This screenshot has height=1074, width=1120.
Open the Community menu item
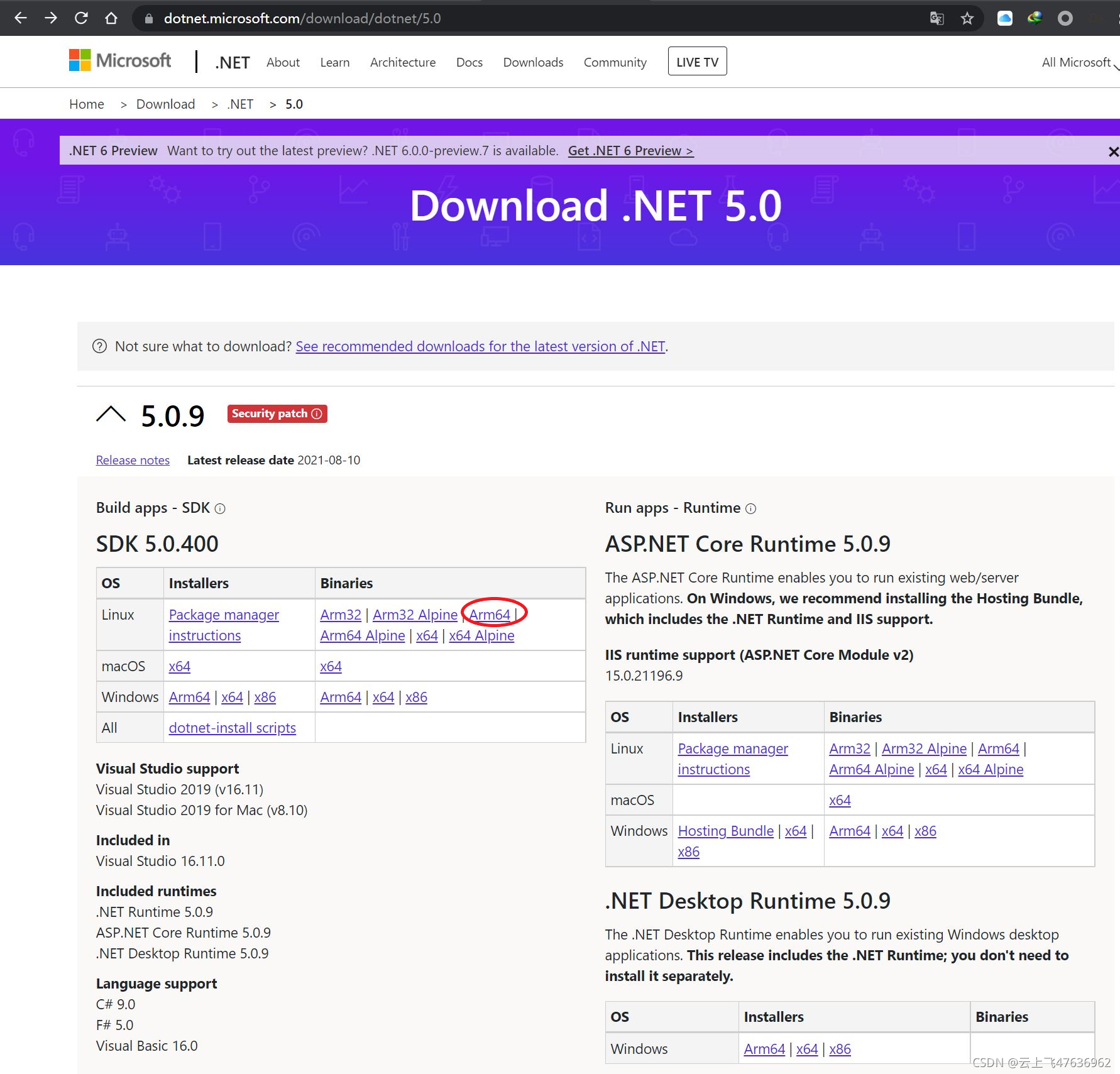(x=615, y=62)
